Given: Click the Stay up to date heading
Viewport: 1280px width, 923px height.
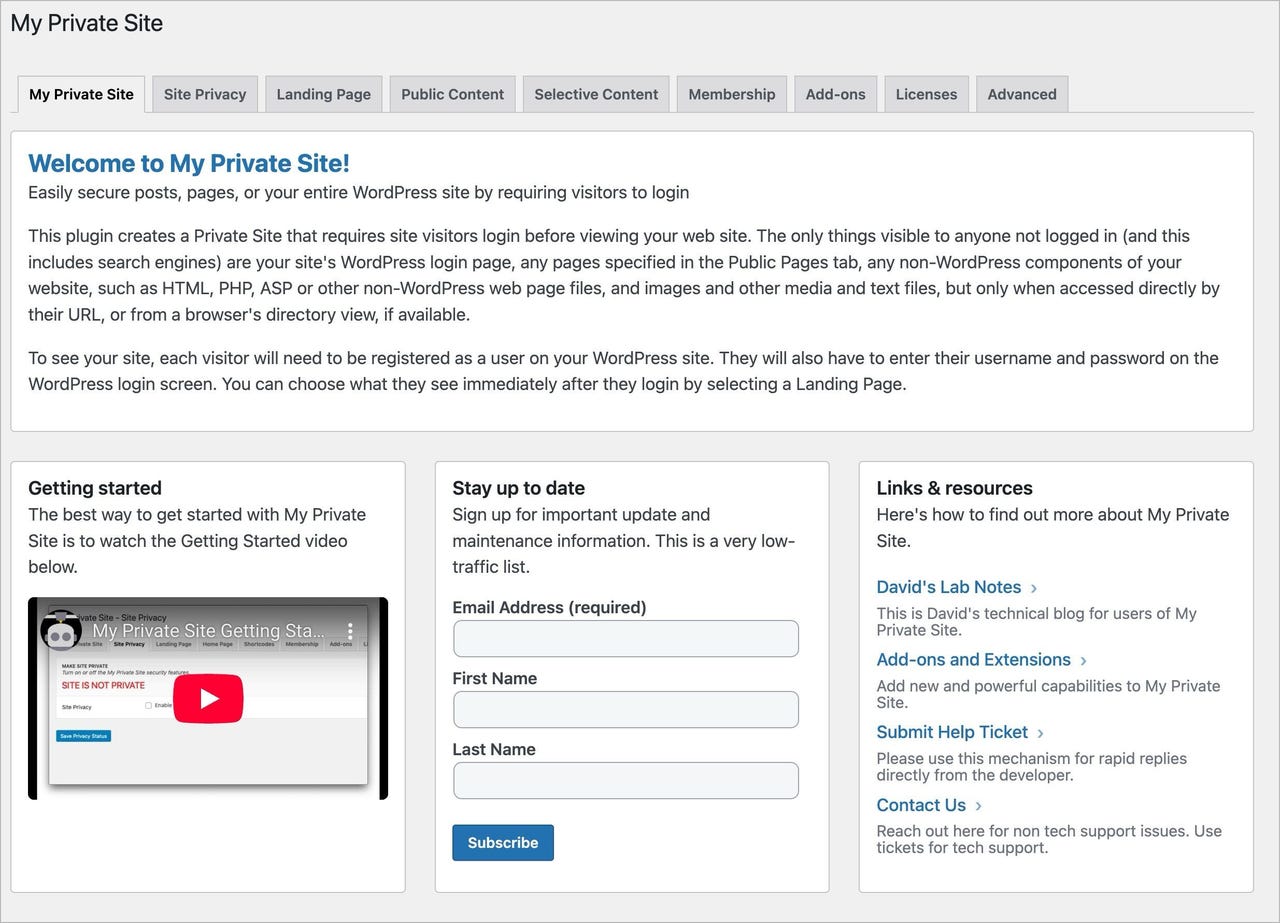Looking at the screenshot, I should [519, 488].
